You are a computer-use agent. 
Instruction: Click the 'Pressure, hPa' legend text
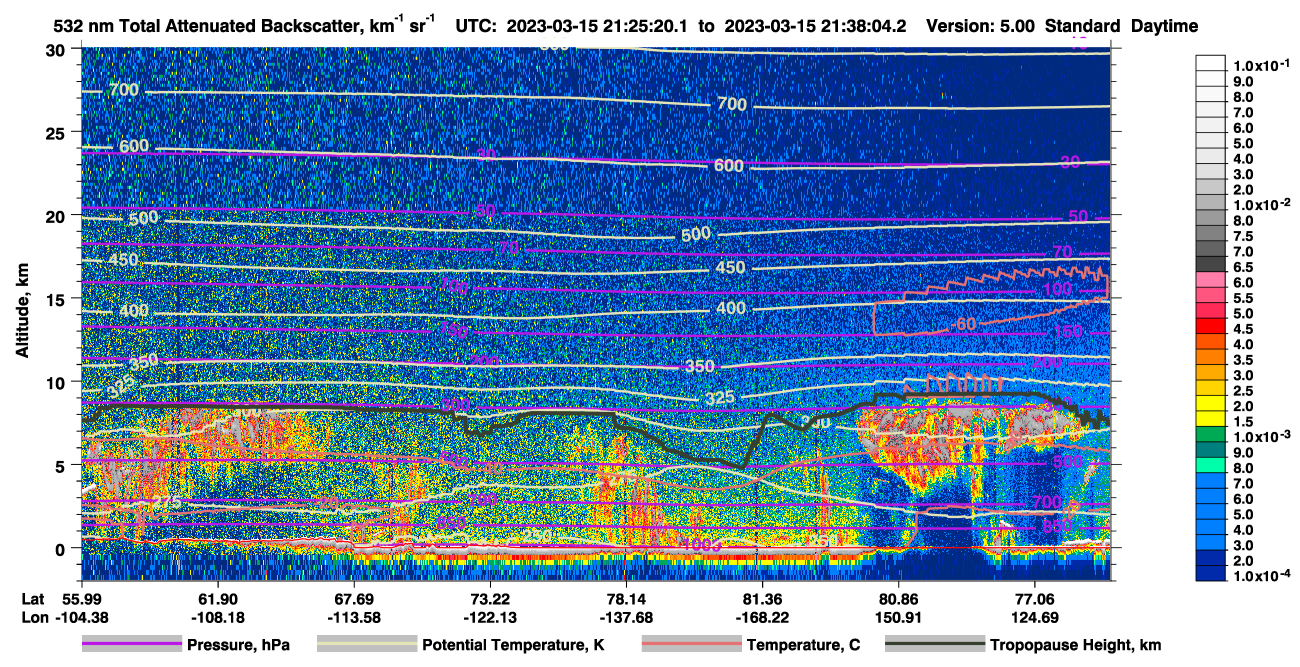(x=237, y=645)
